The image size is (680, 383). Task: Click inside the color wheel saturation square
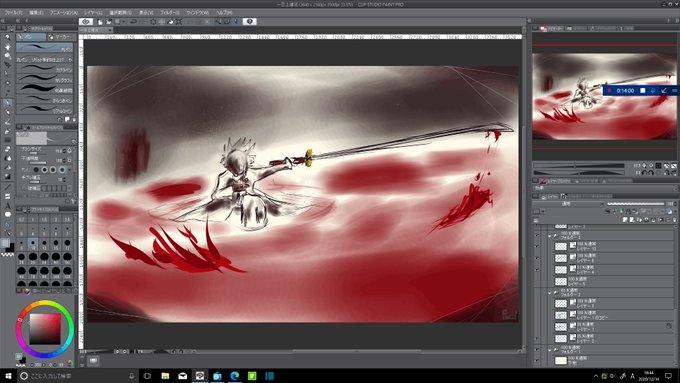(x=45, y=328)
